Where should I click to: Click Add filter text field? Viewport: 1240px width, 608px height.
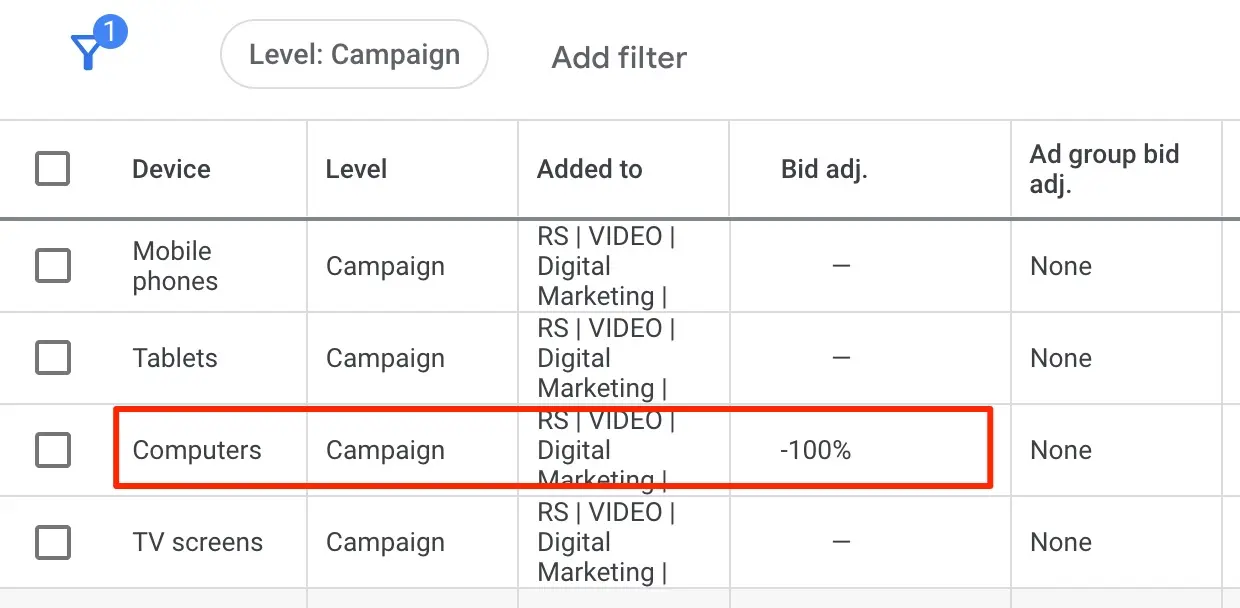point(619,58)
